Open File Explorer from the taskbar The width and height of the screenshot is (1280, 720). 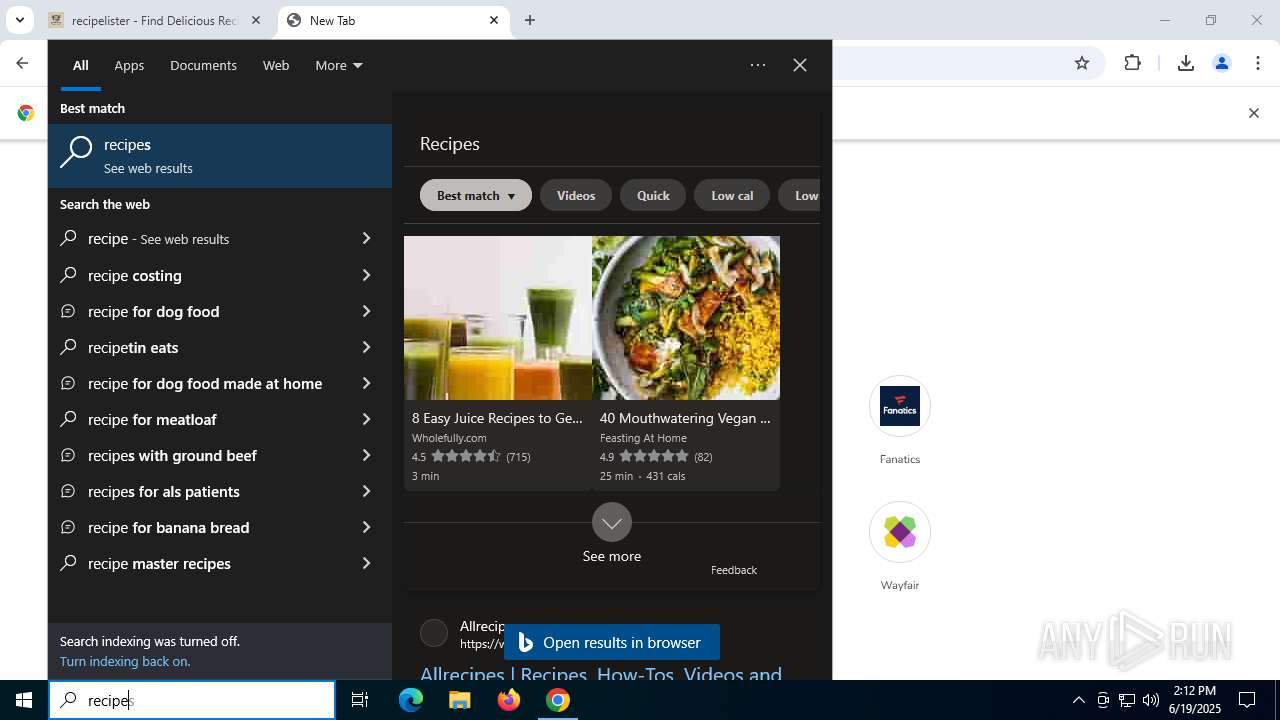460,700
